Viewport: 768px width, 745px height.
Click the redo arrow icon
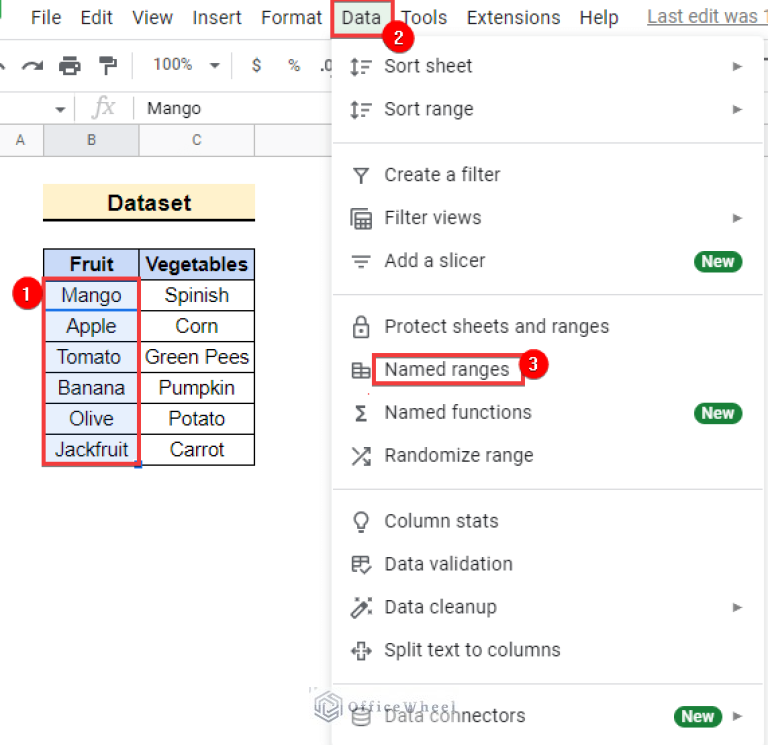coord(32,66)
